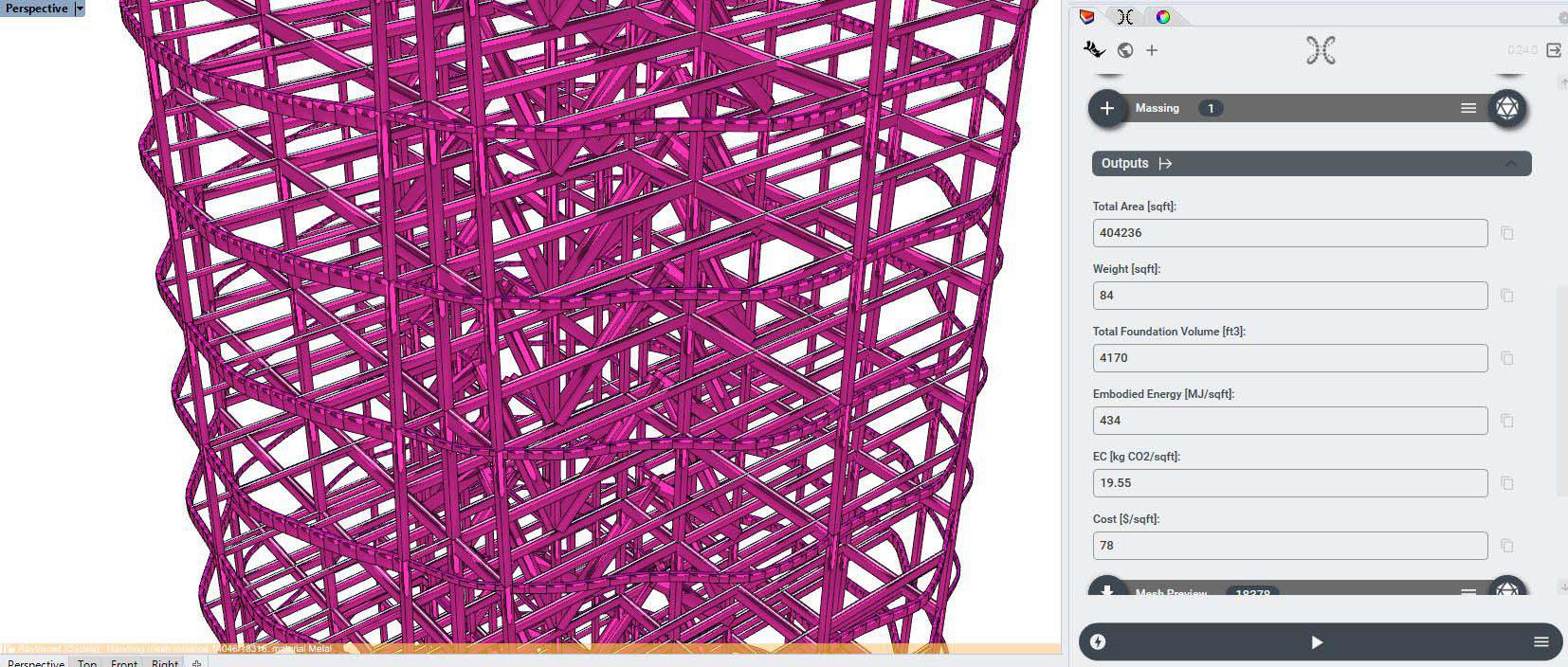Open the Perspective viewport title dropdown arrow
Image resolution: width=1568 pixels, height=667 pixels.
[80, 9]
